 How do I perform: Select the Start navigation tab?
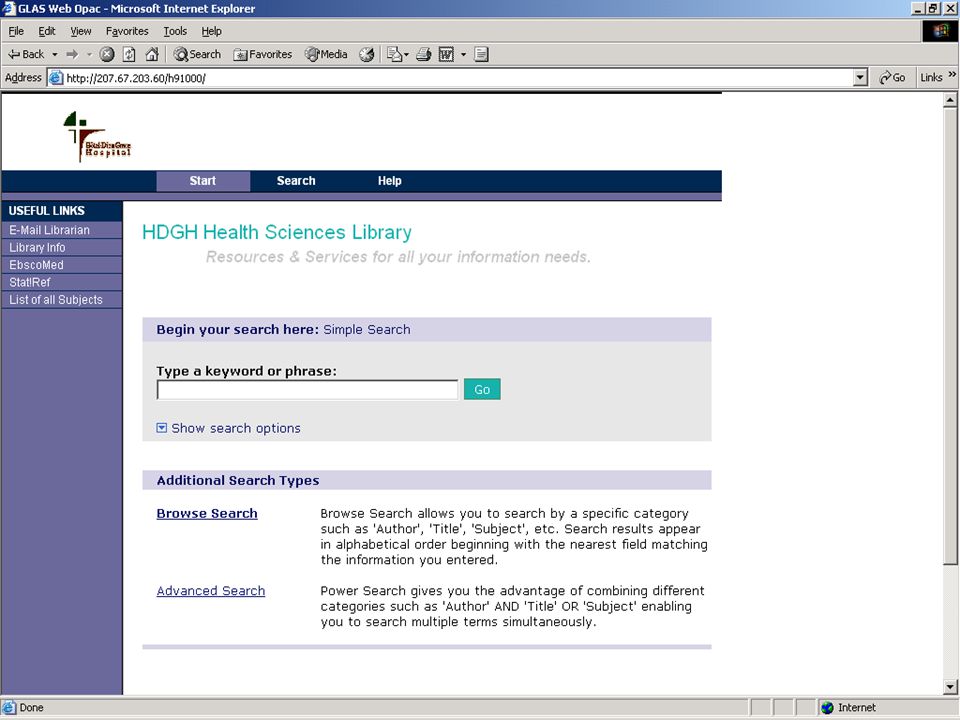point(203,181)
